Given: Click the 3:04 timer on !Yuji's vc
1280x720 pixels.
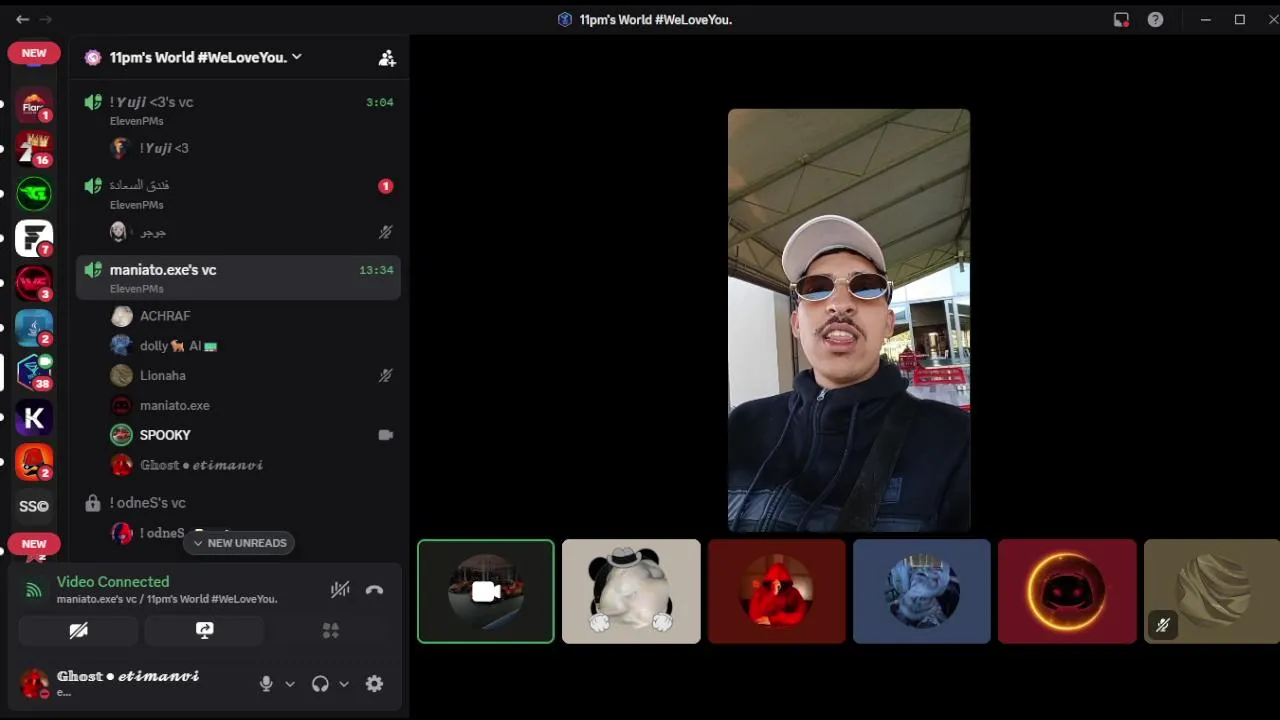Looking at the screenshot, I should 380,102.
